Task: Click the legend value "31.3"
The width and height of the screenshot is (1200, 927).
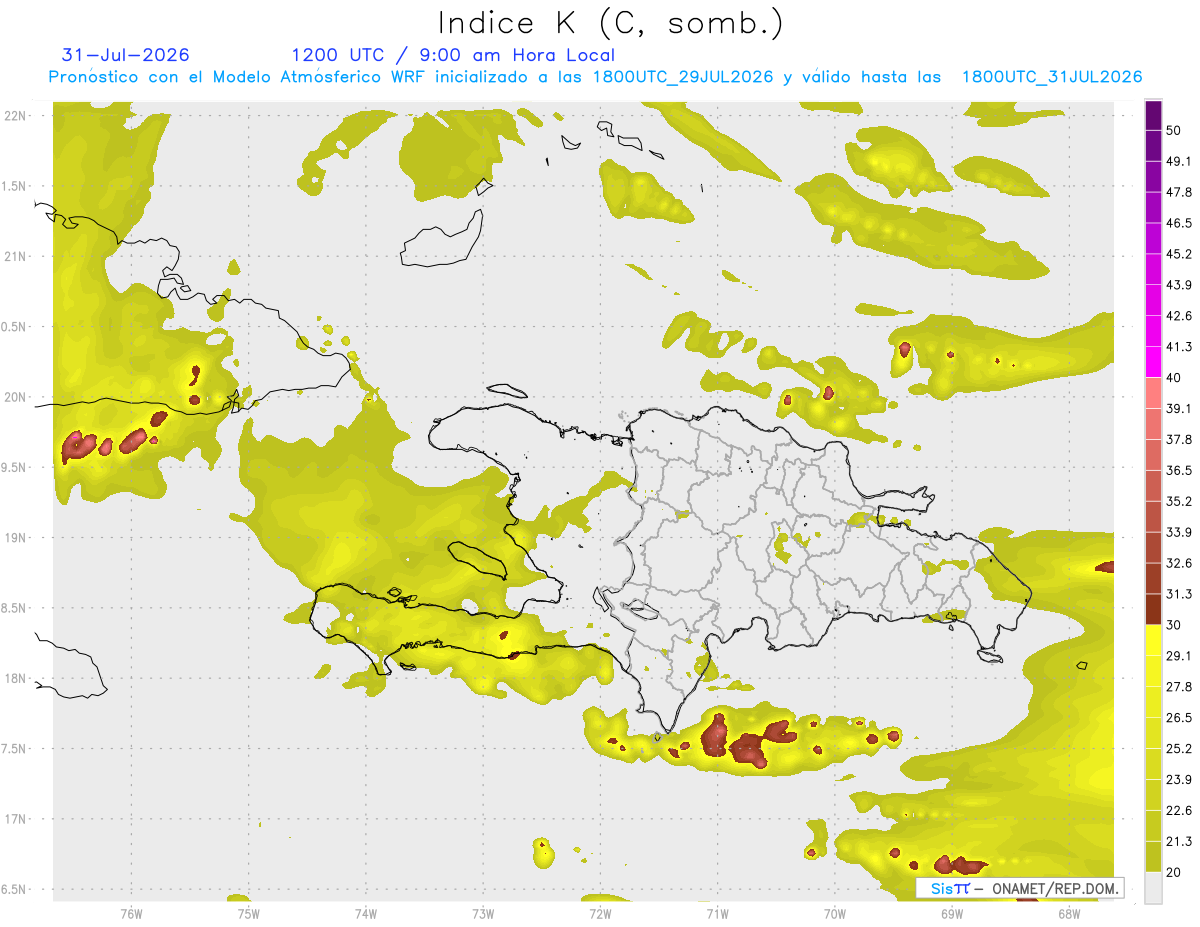Action: pyautogui.click(x=1179, y=594)
